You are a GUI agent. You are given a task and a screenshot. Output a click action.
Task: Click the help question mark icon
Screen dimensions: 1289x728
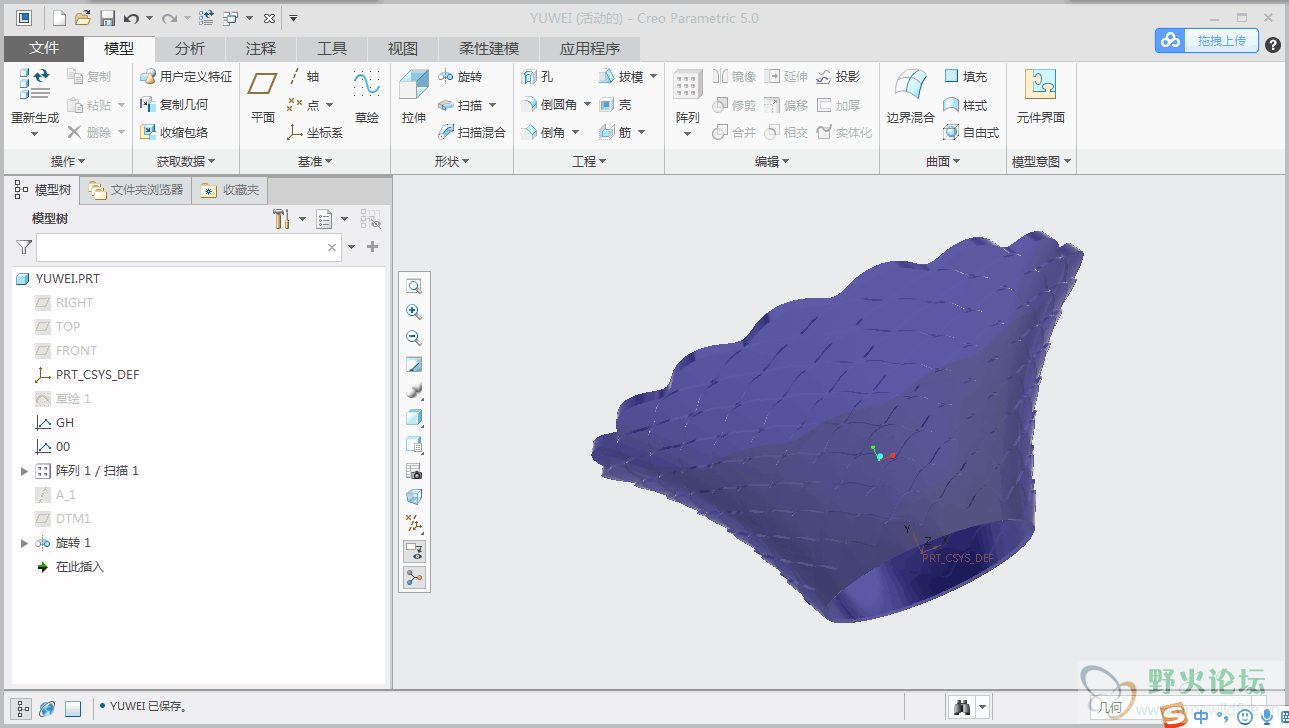1272,45
